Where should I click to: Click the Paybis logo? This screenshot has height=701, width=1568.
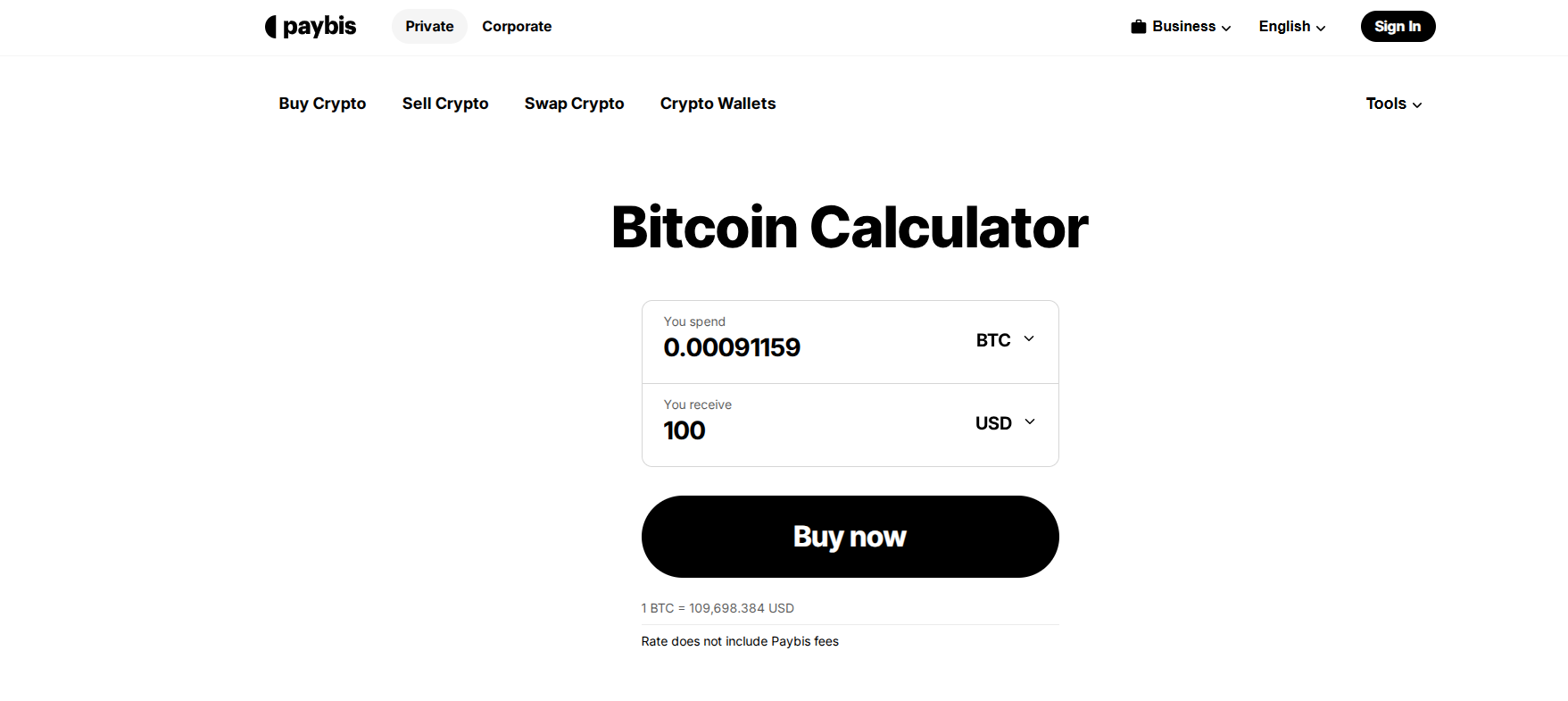coord(310,26)
